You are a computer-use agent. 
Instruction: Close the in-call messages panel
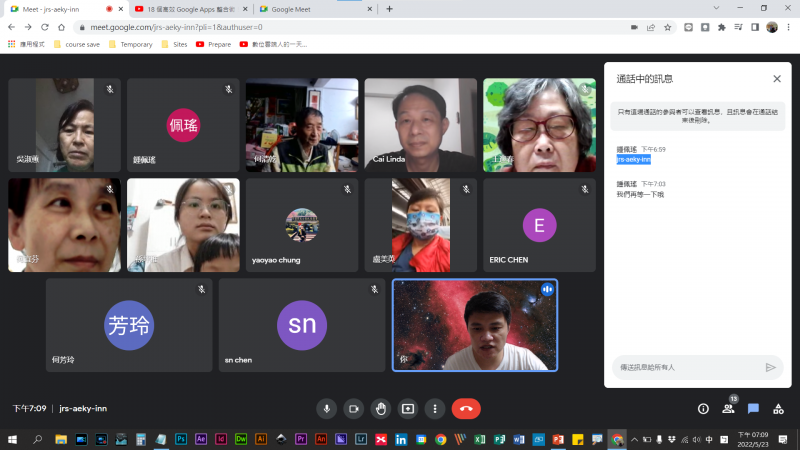point(777,78)
